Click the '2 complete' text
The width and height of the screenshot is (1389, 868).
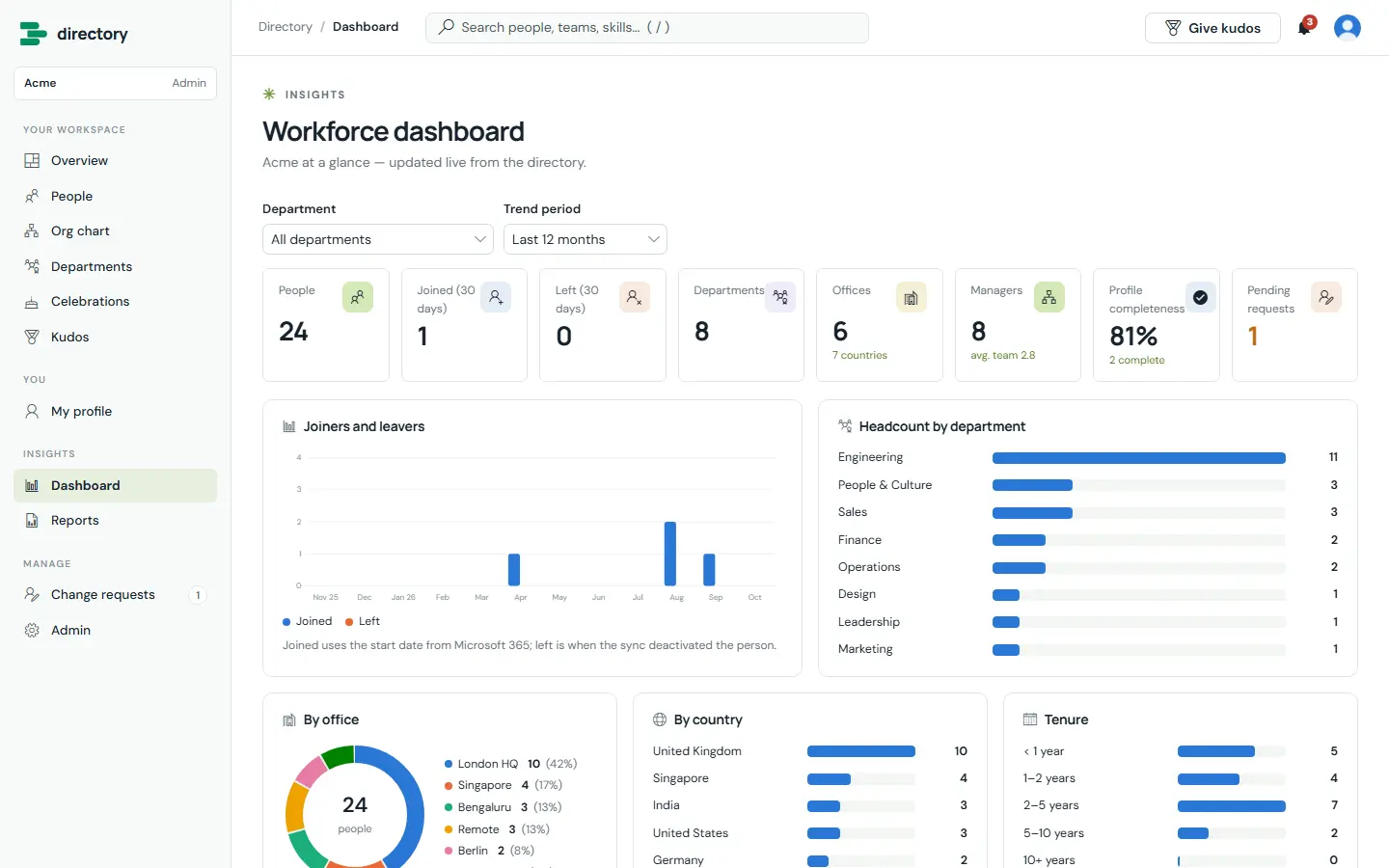[1136, 360]
